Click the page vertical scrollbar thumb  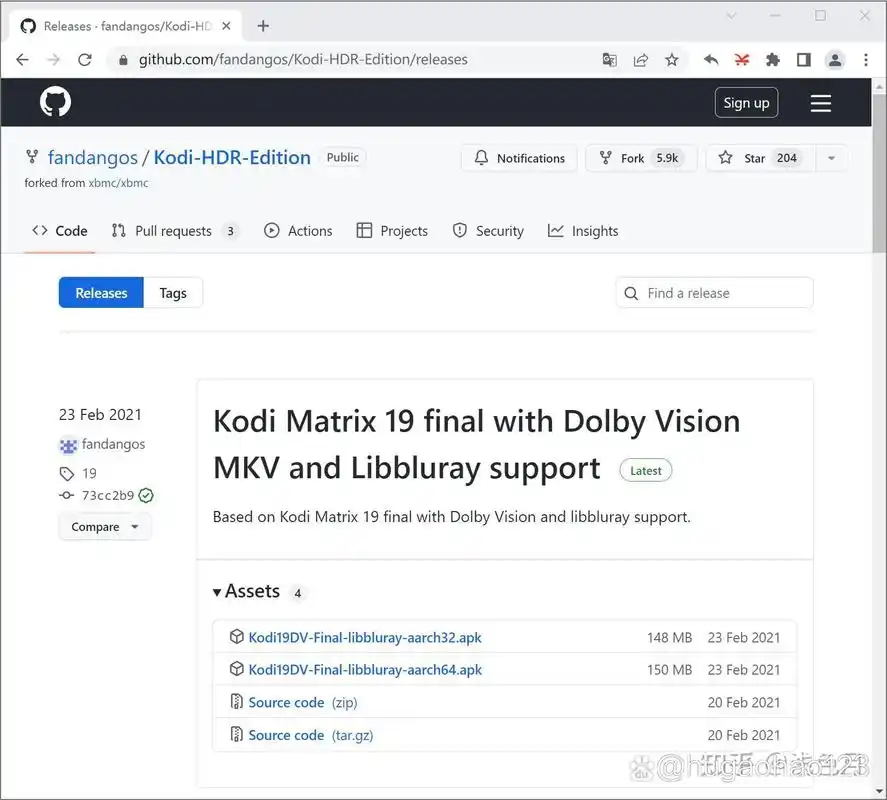879,175
